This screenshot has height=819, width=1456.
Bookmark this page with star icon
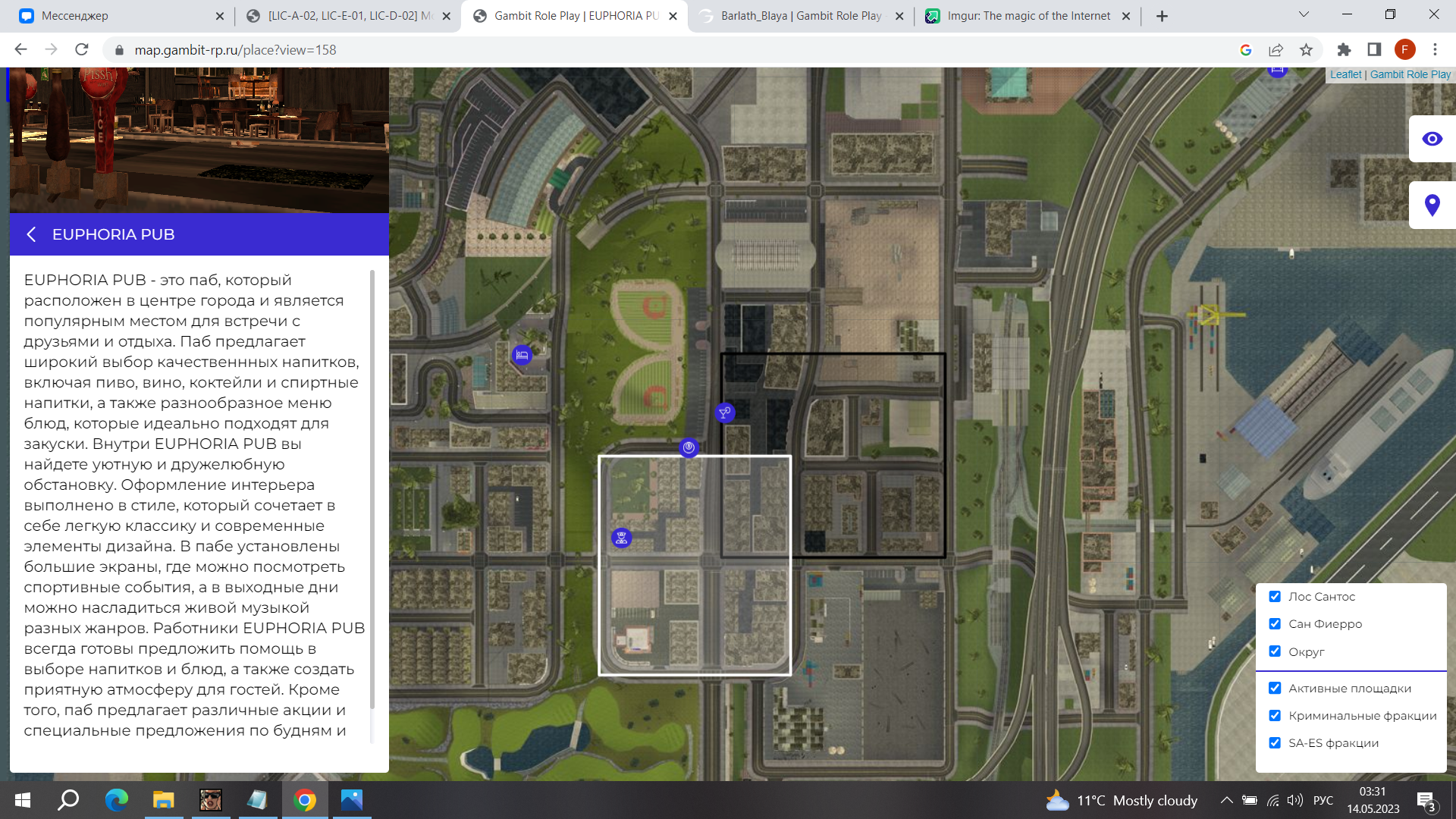pos(1306,50)
